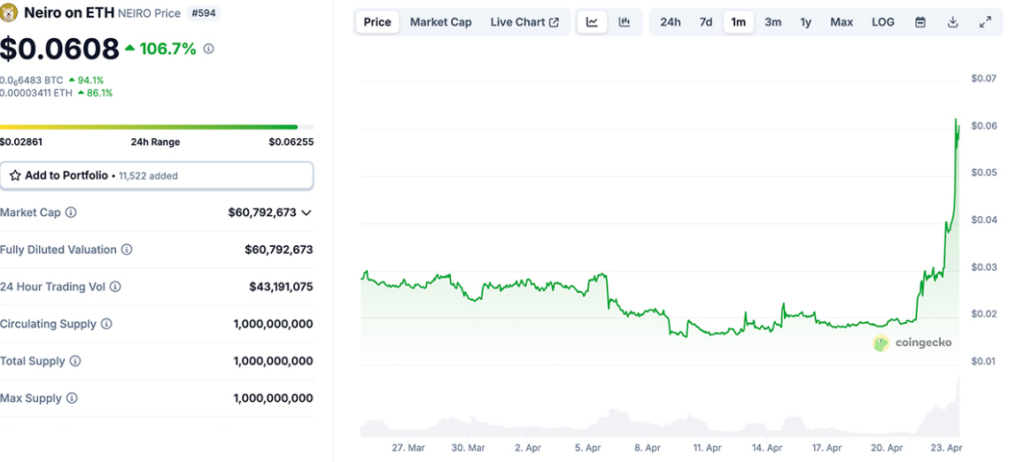Show Fully Diluted Valuation info icon
Image resolution: width=1024 pixels, height=462 pixels.
coord(127,250)
